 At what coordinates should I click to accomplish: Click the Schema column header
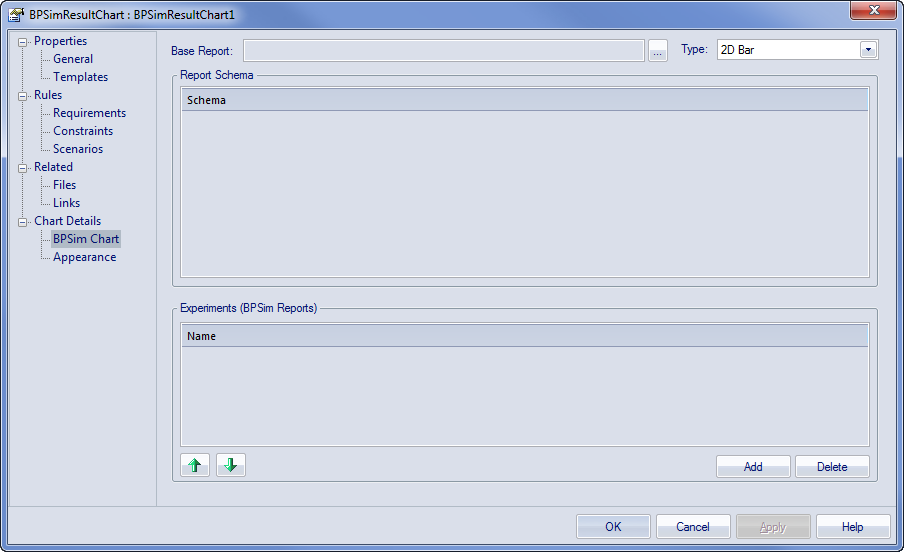tap(524, 100)
